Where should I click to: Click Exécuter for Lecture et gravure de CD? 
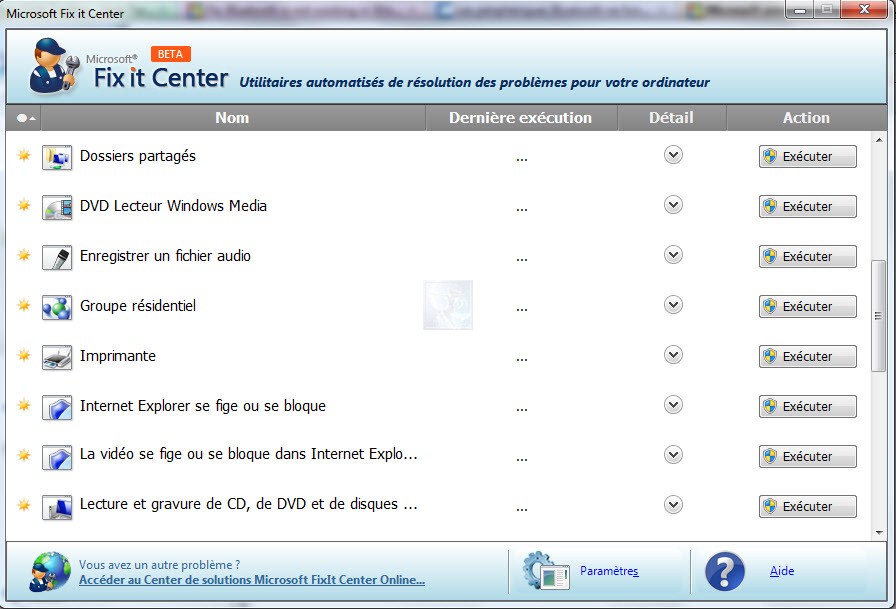coord(807,506)
